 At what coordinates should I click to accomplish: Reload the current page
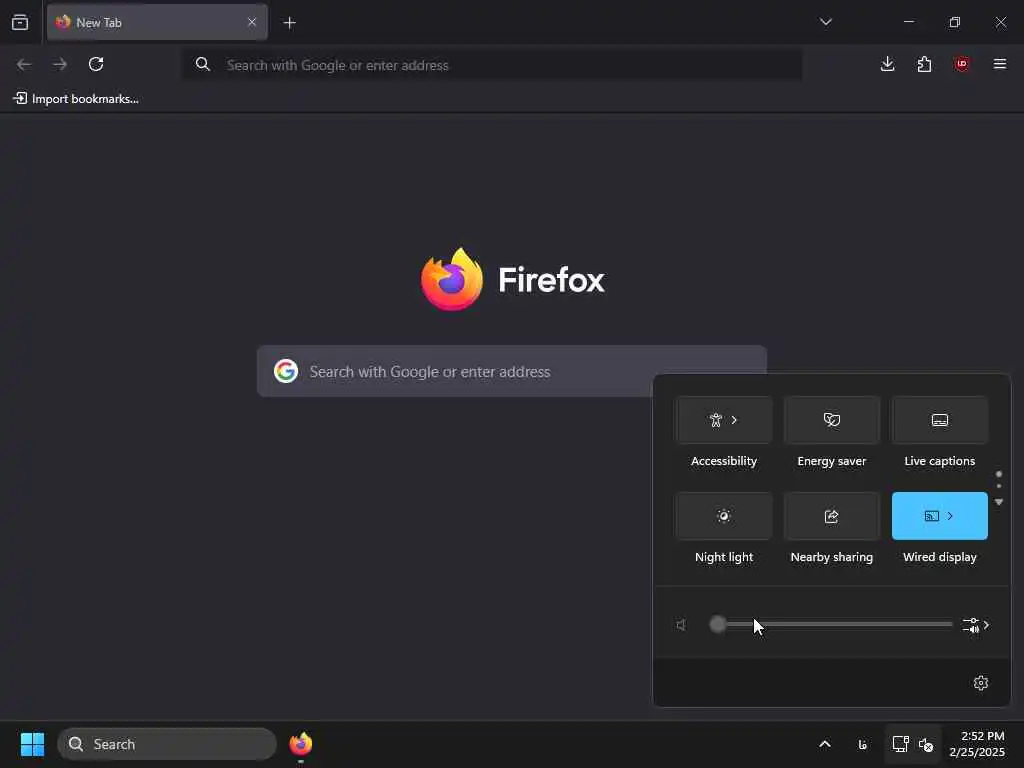coord(96,64)
